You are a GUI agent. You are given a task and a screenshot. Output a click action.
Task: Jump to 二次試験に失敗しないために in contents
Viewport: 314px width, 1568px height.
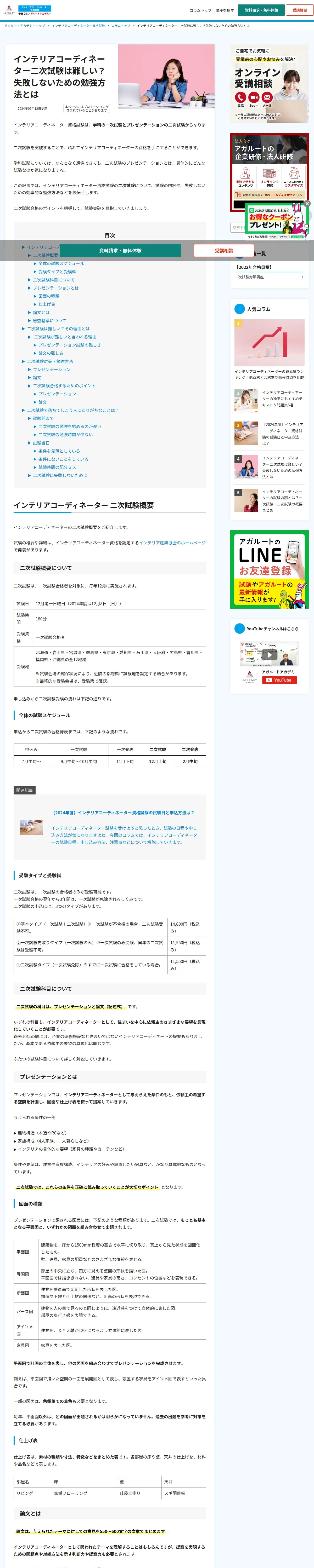coord(60,475)
